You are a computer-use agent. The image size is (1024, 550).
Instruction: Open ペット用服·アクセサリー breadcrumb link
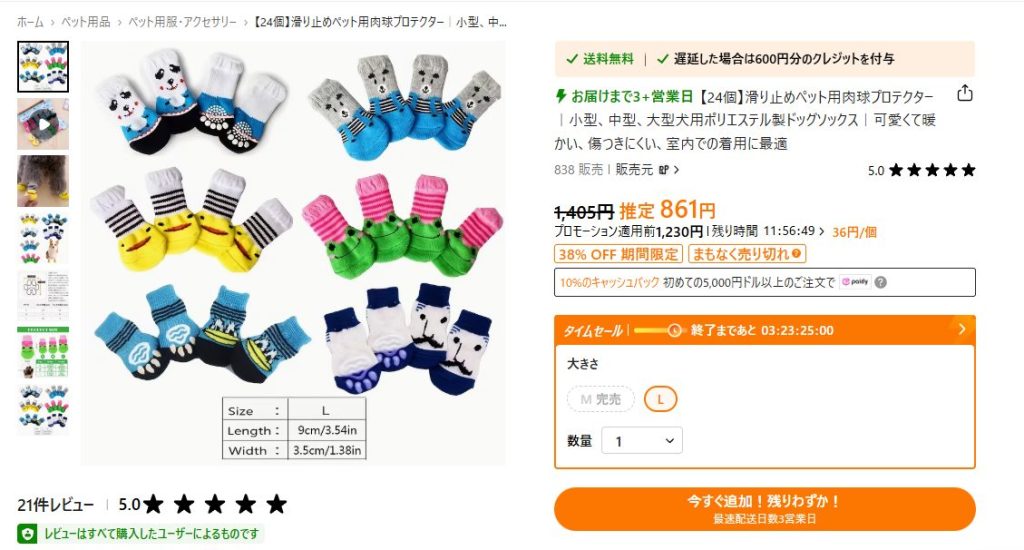coord(182,22)
